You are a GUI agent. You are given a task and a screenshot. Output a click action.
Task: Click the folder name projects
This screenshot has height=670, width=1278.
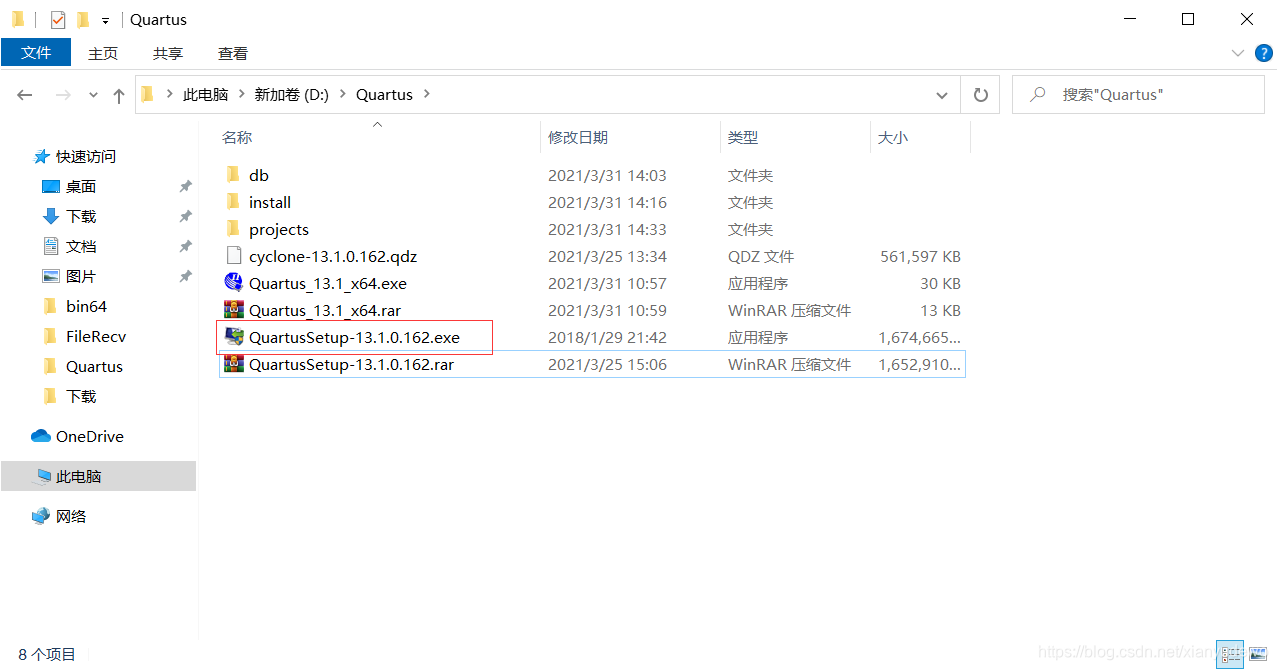(279, 230)
